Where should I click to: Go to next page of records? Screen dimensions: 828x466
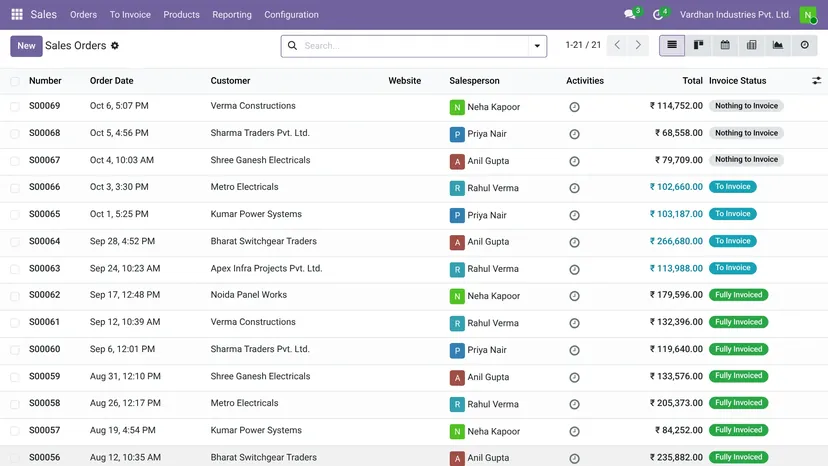pyautogui.click(x=638, y=45)
